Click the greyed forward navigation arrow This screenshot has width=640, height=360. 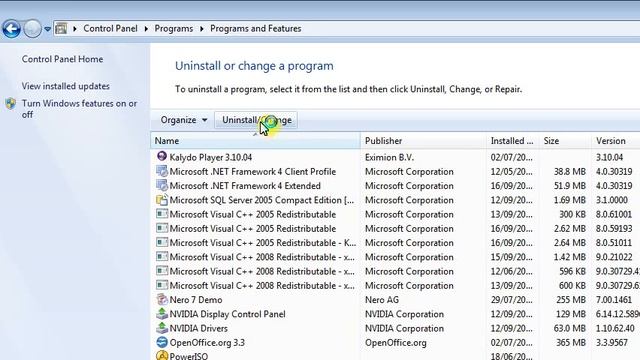tap(32, 29)
